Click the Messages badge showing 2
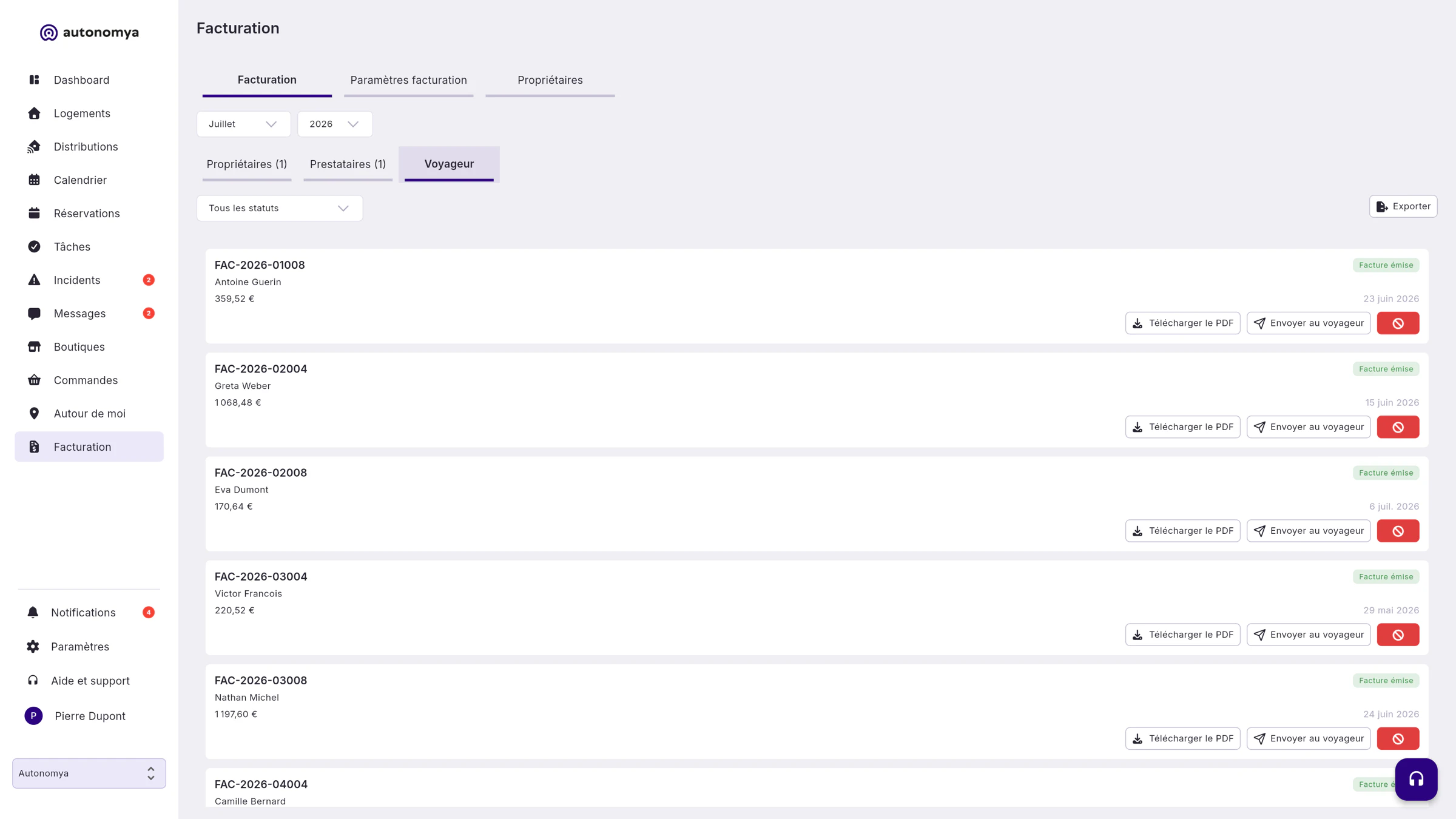This screenshot has width=1456, height=819. point(149,314)
